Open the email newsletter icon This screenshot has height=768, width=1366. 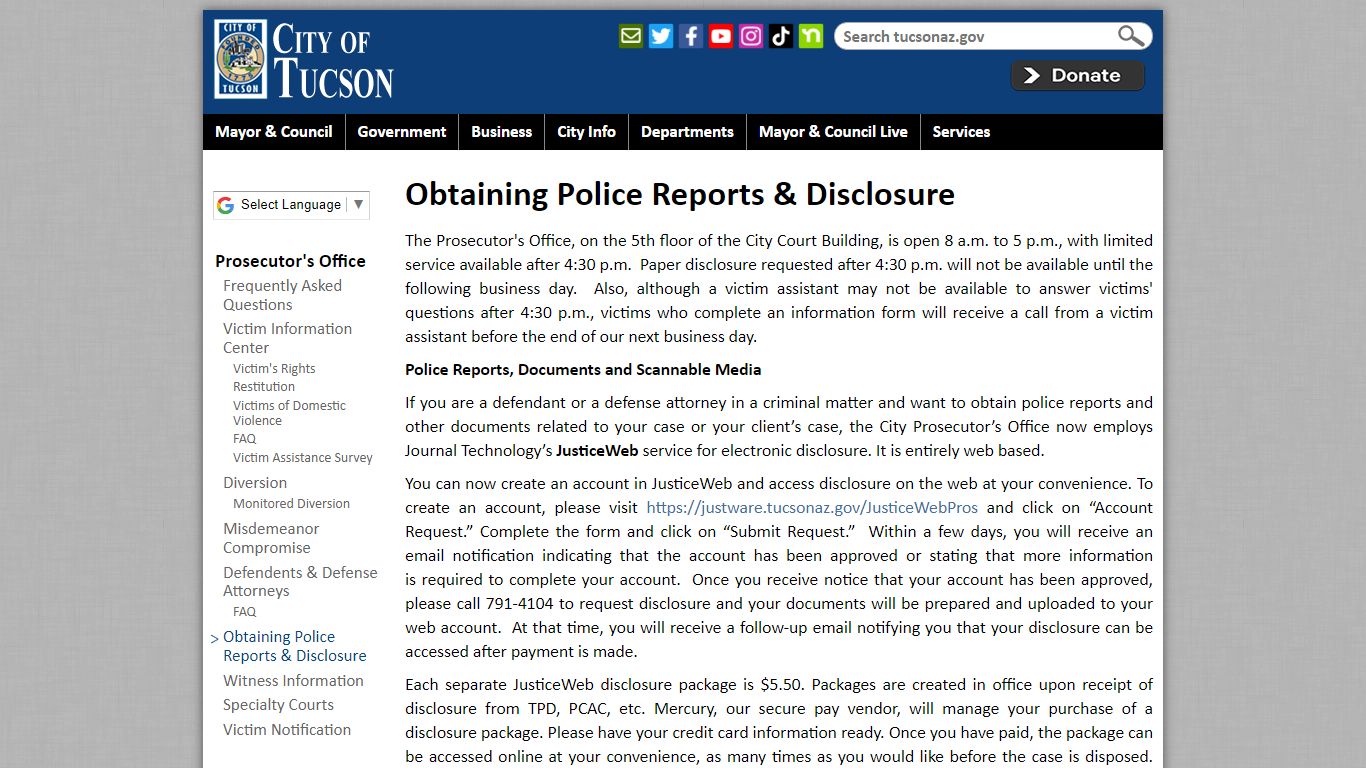tap(631, 36)
